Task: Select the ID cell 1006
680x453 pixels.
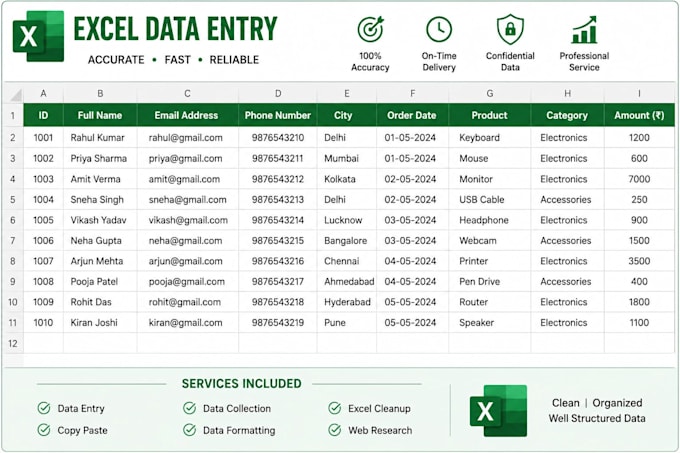Action: (x=43, y=241)
